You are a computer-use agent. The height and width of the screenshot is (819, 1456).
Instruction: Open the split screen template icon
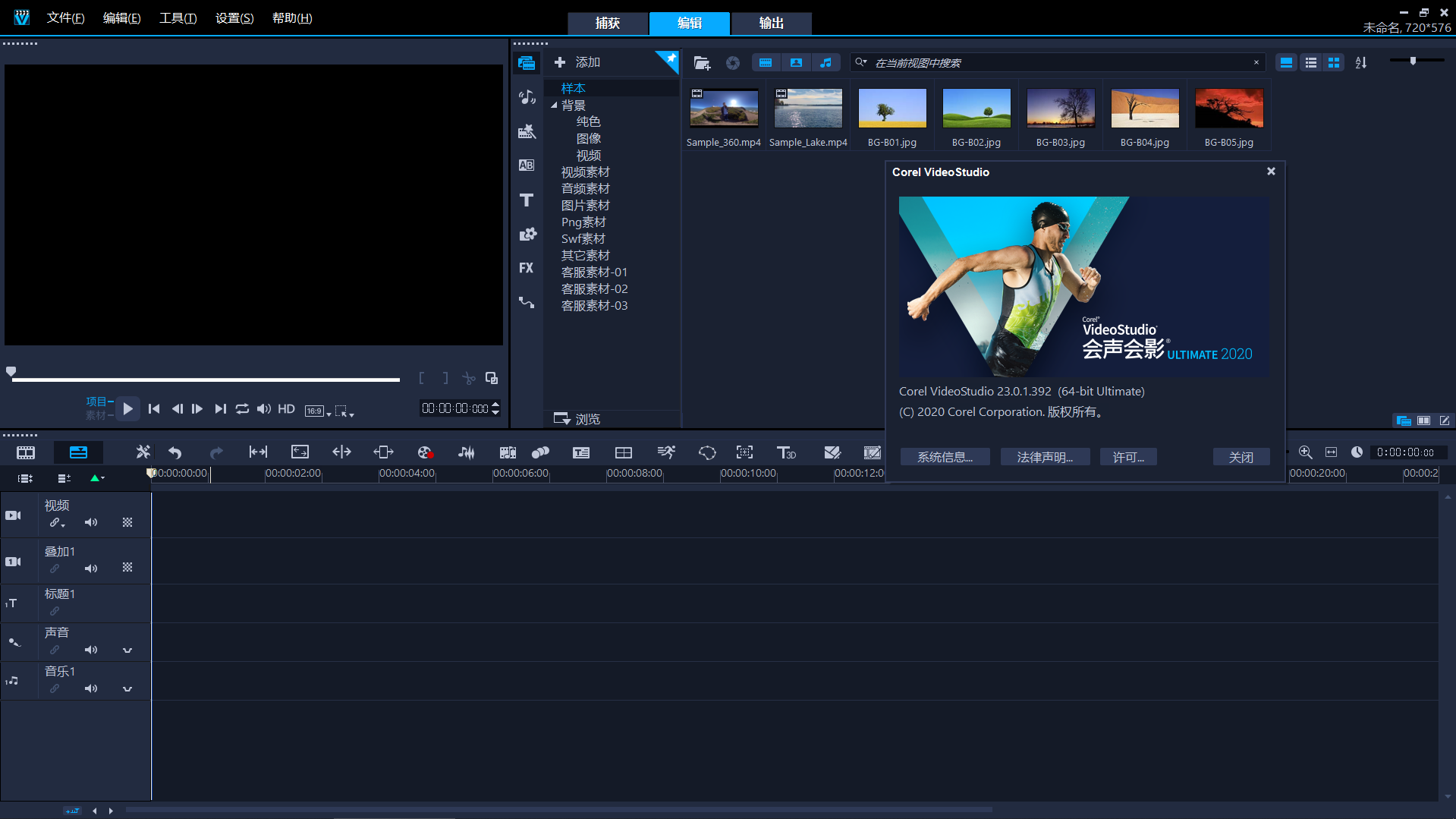(x=624, y=452)
